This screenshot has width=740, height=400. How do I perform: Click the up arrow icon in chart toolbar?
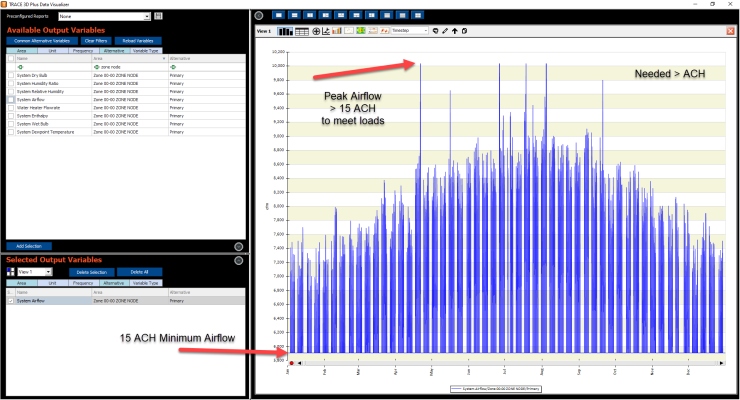[x=456, y=31]
